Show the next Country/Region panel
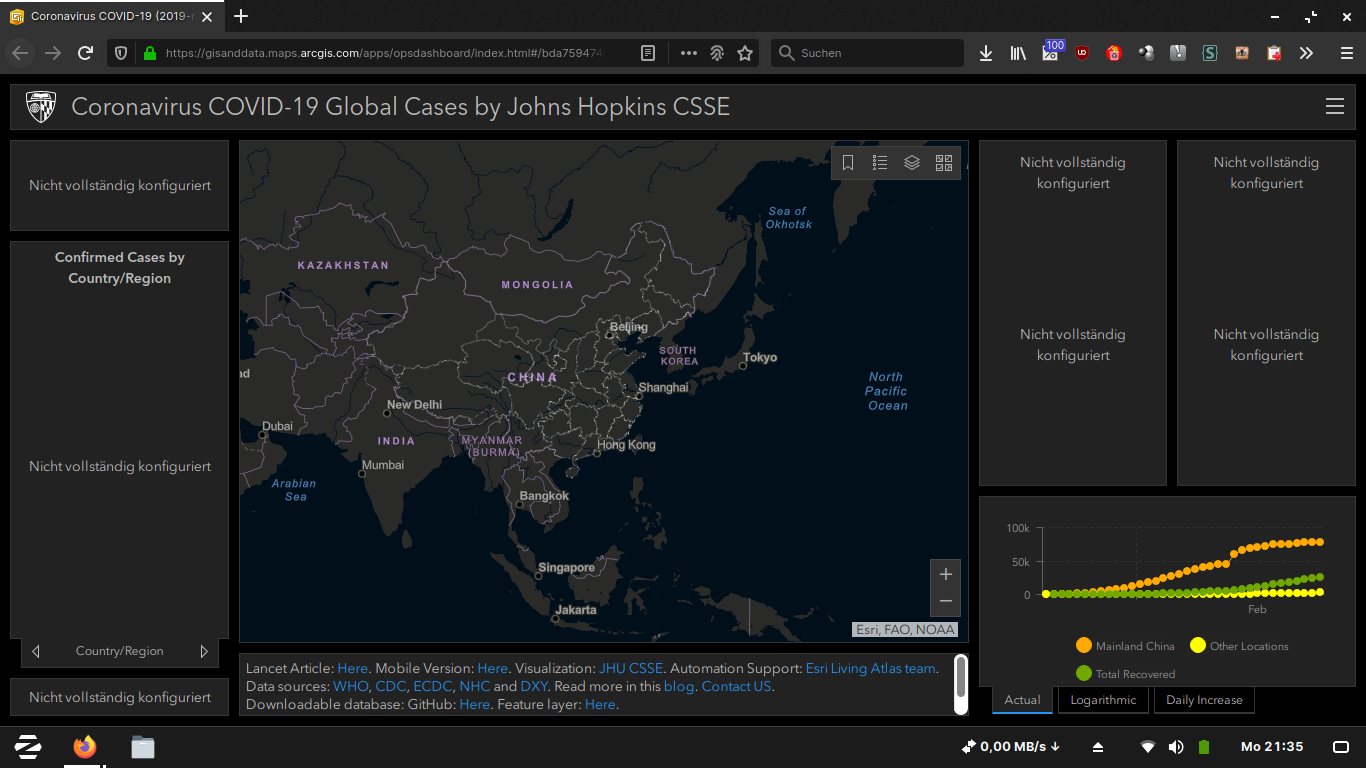1366x768 pixels. click(204, 651)
